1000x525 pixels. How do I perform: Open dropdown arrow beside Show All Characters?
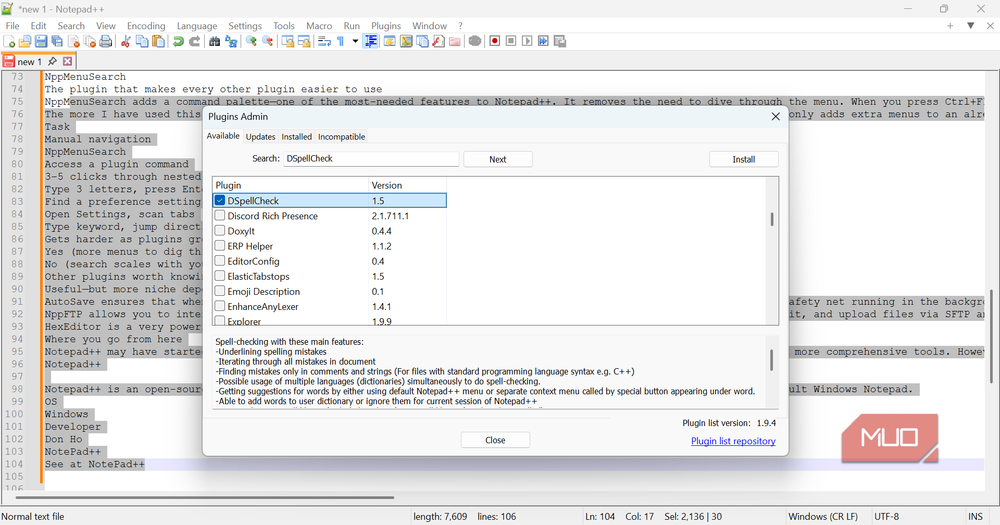coord(355,41)
